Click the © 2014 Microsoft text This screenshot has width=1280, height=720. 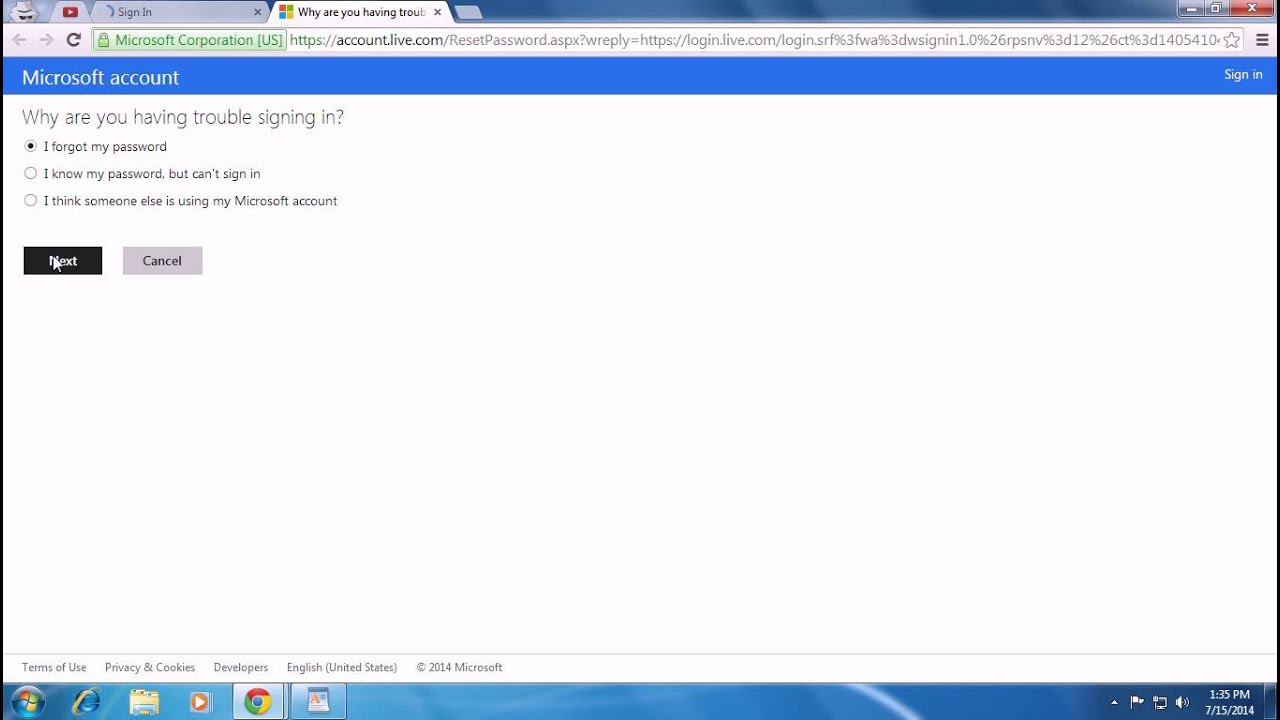click(460, 667)
